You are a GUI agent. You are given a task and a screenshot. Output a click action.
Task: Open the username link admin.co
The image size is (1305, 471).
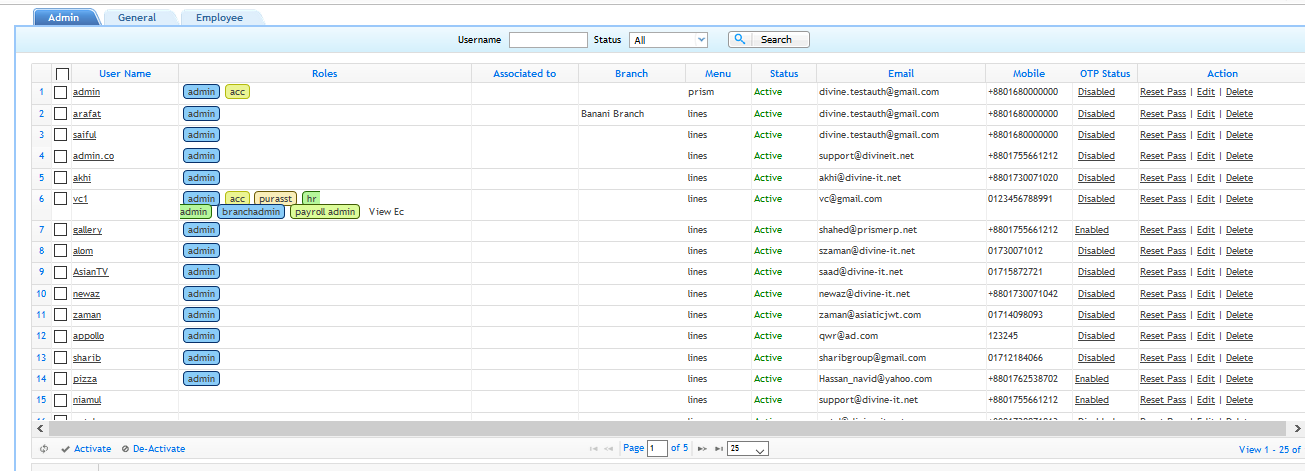click(x=93, y=156)
